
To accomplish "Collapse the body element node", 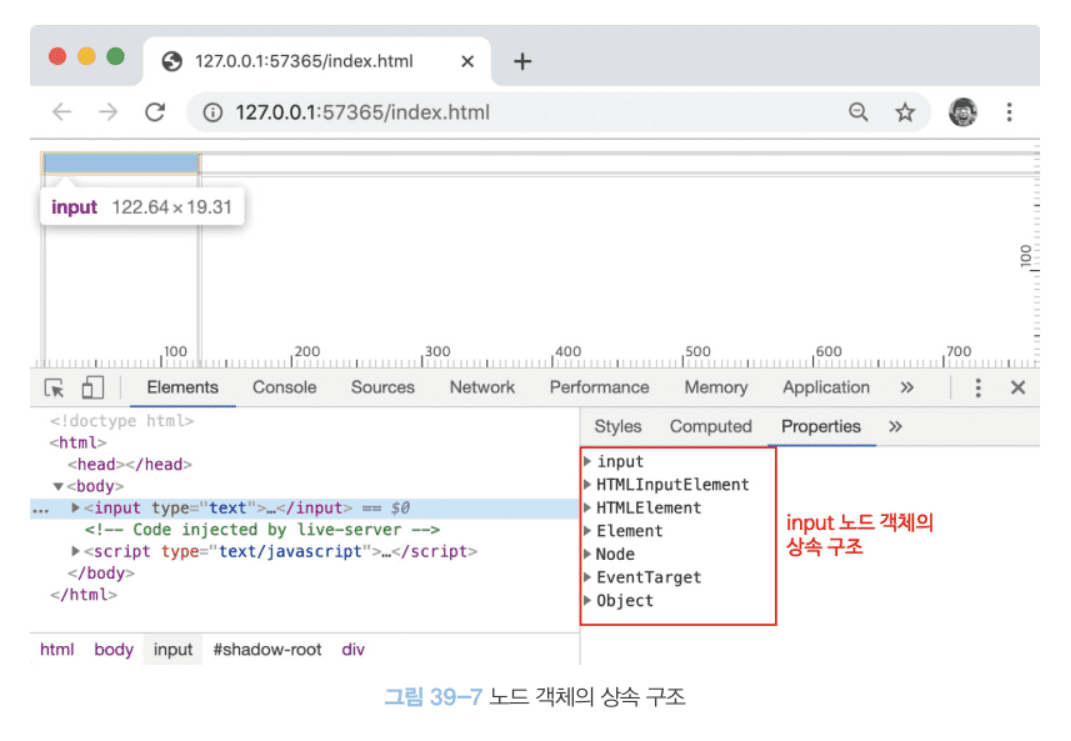I will (x=58, y=487).
